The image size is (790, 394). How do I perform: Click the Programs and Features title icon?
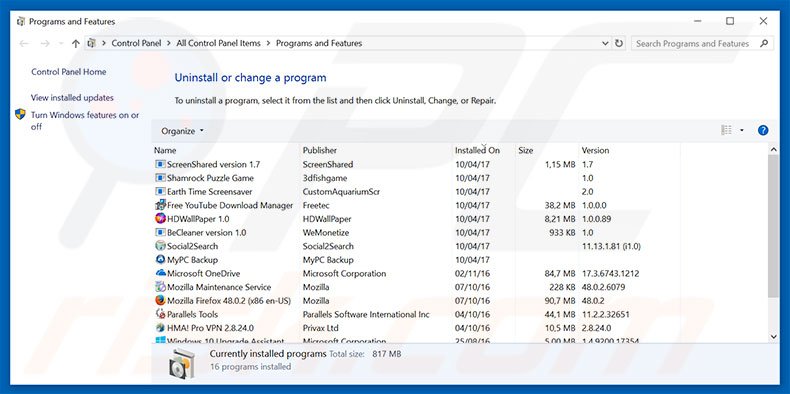pos(21,22)
